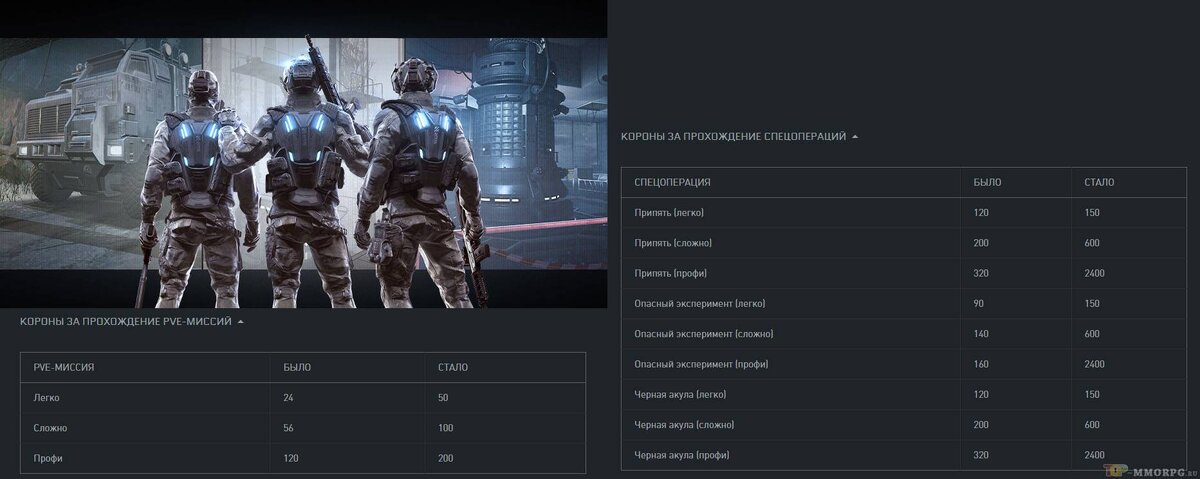Click the MMORPG.su watermark logo
The image size is (1200, 479).
click(1151, 470)
